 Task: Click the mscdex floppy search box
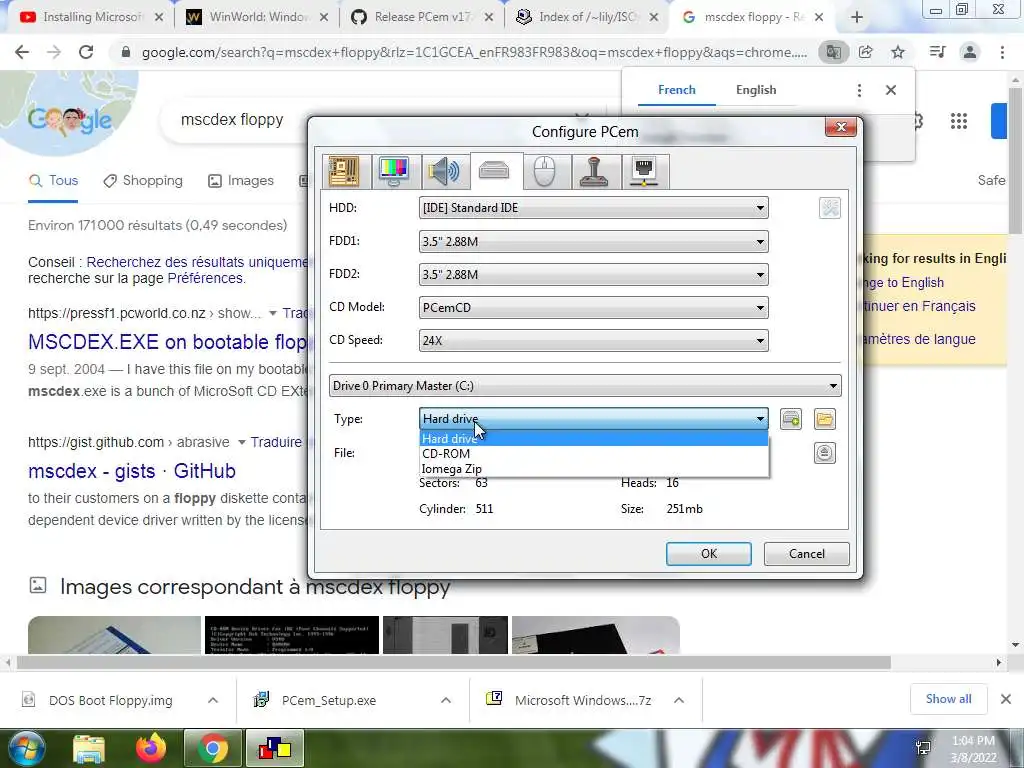[232, 120]
